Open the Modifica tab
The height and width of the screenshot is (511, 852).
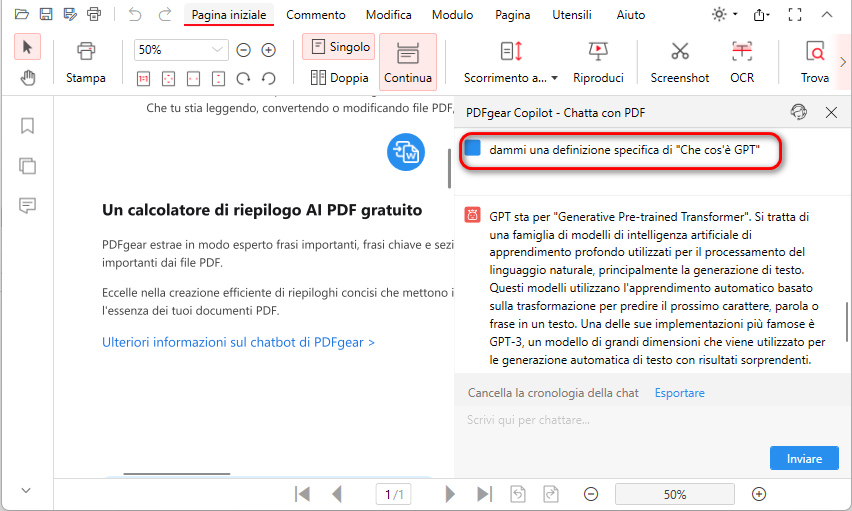(x=389, y=15)
